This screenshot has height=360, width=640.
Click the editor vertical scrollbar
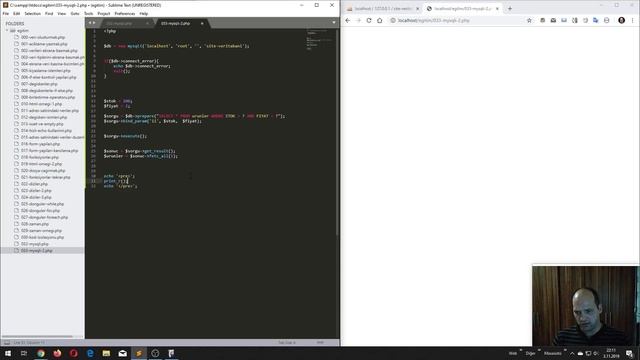point(337,131)
